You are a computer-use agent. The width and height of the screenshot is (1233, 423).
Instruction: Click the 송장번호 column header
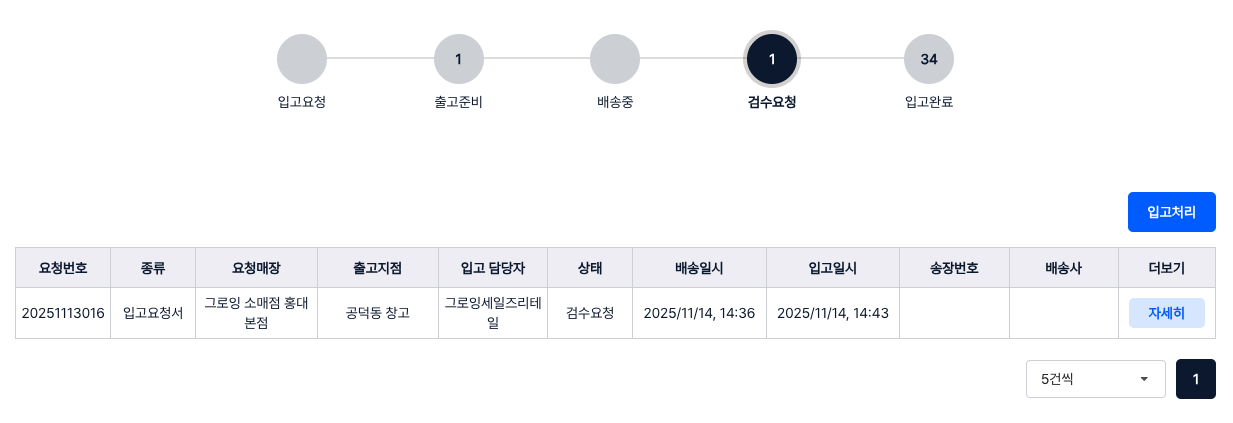coord(954,268)
